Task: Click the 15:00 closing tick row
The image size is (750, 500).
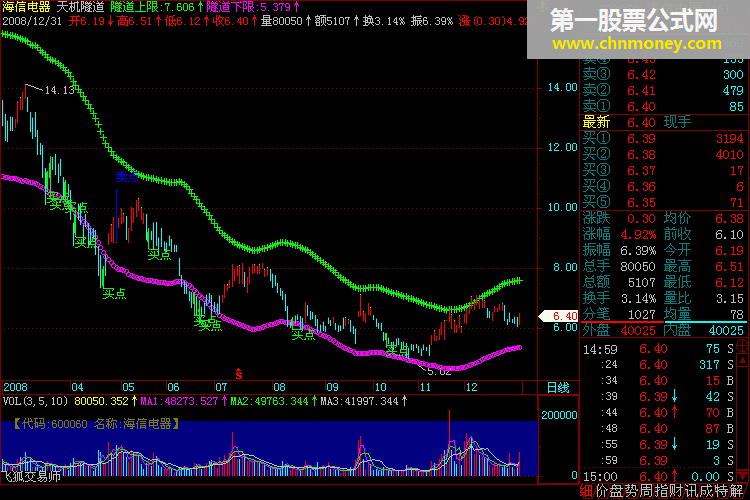Action: coord(659,477)
